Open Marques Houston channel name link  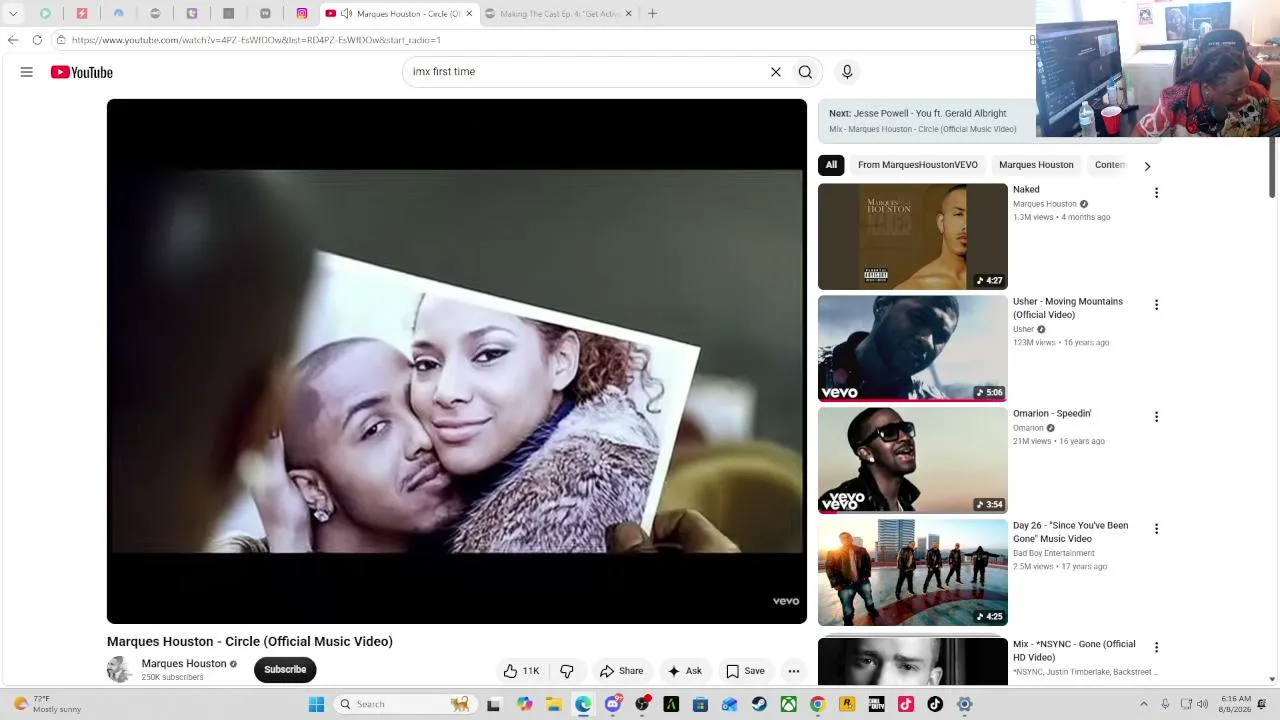point(184,664)
